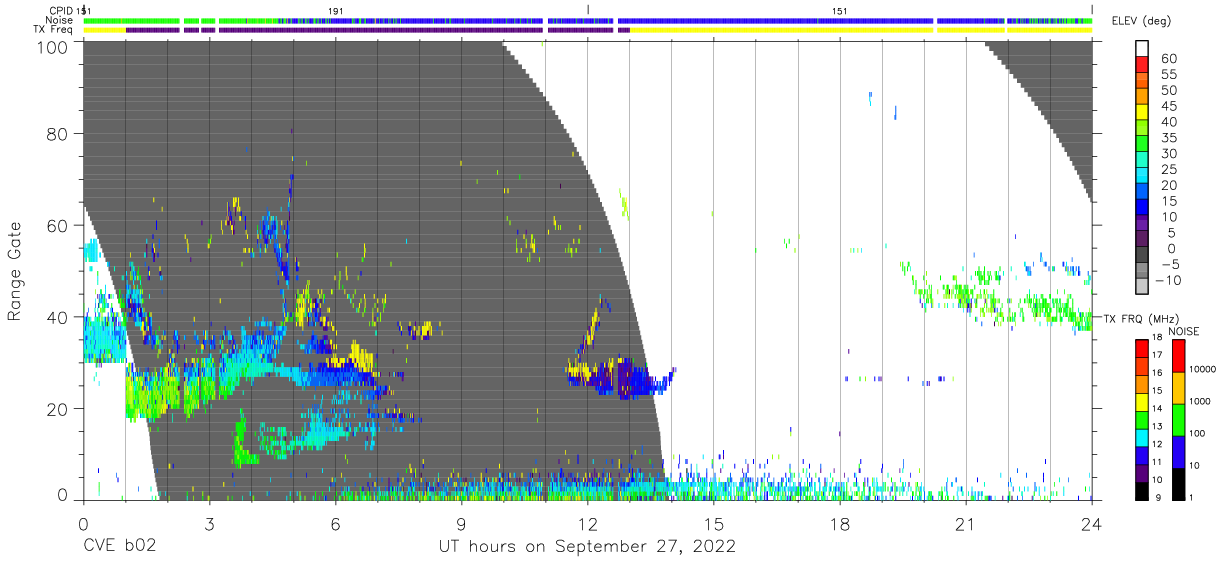This screenshot has height=567, width=1228.
Task: Click the red segment of the ELEV color bar
Action: (1142, 64)
